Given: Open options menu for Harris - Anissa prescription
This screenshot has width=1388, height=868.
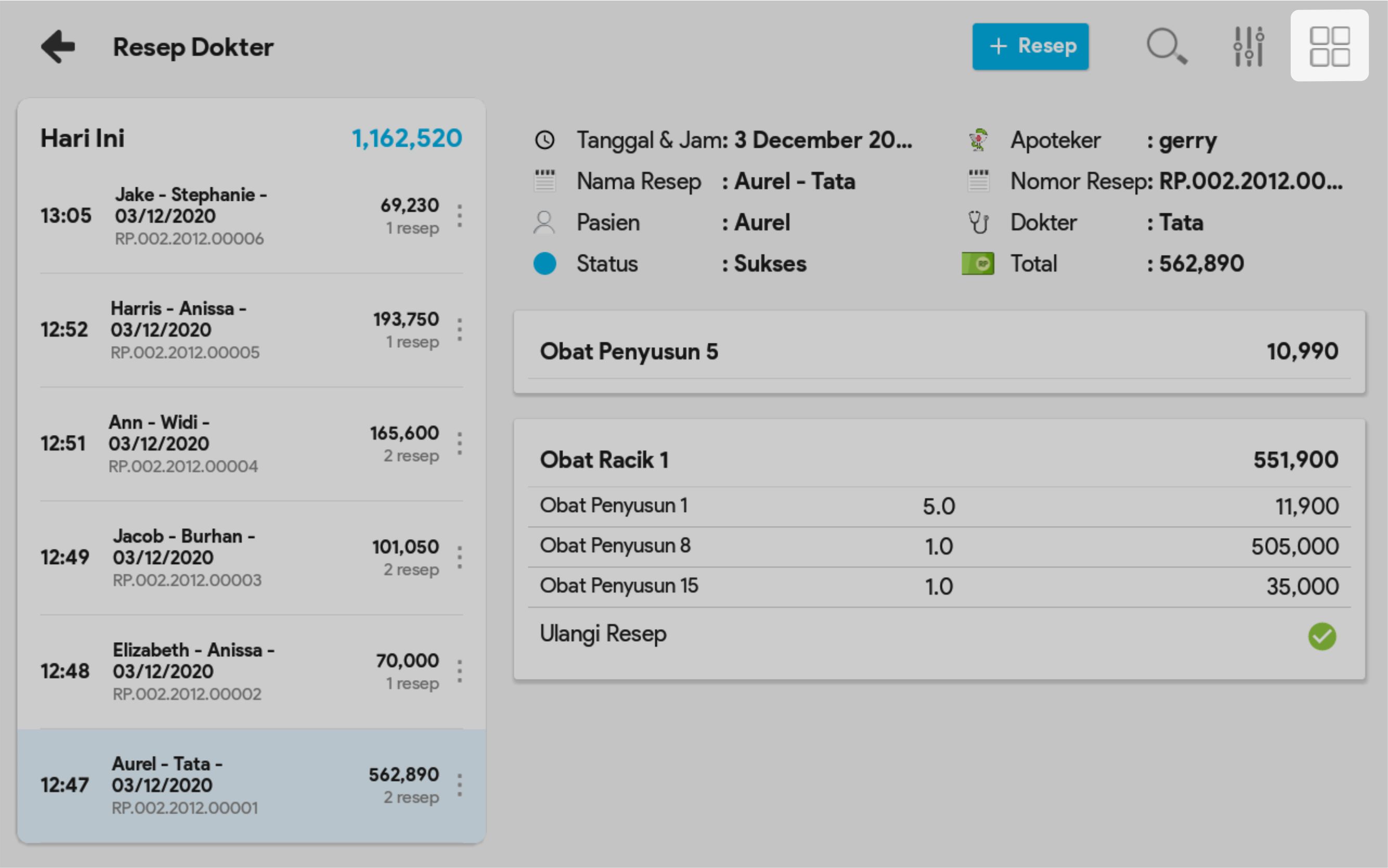Looking at the screenshot, I should pyautogui.click(x=459, y=329).
